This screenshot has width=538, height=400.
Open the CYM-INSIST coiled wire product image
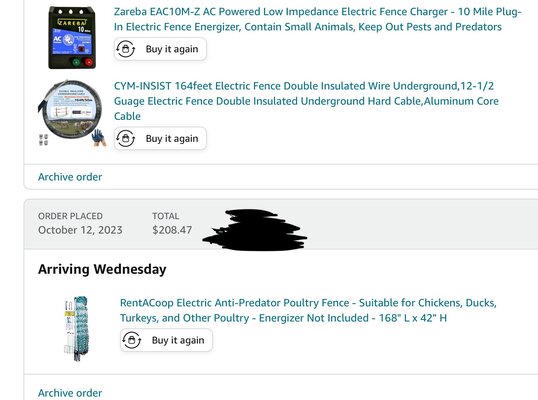(x=72, y=113)
